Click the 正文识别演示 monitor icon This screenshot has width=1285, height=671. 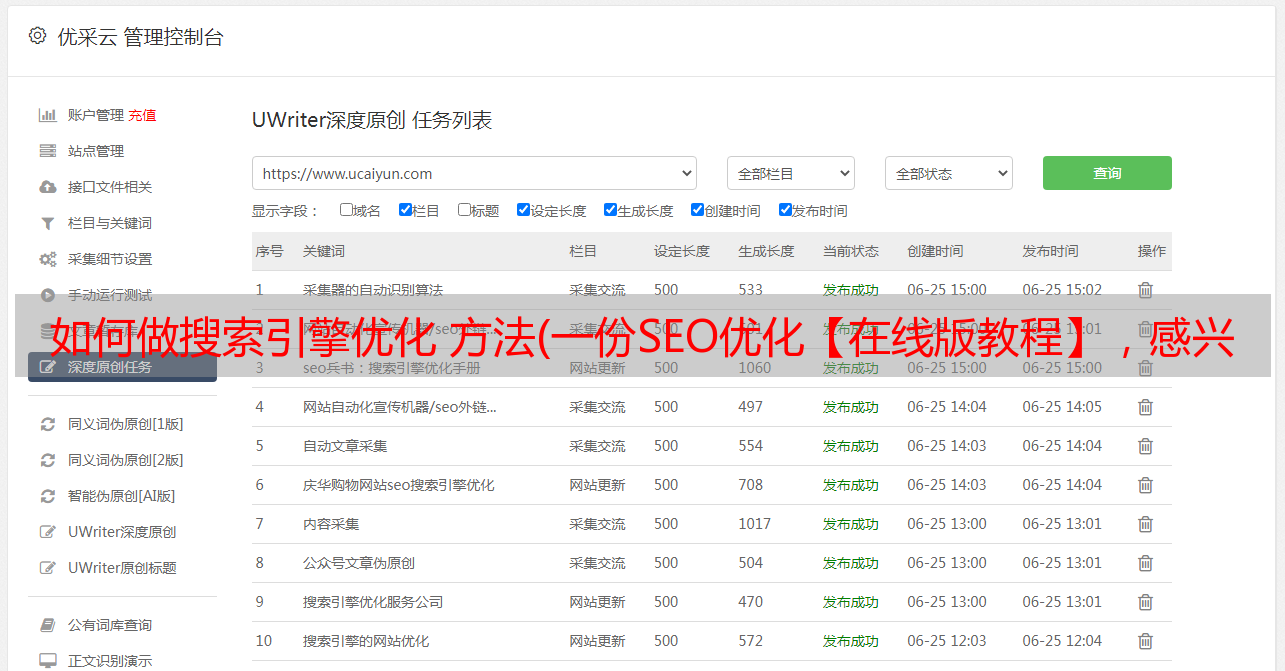click(47, 661)
